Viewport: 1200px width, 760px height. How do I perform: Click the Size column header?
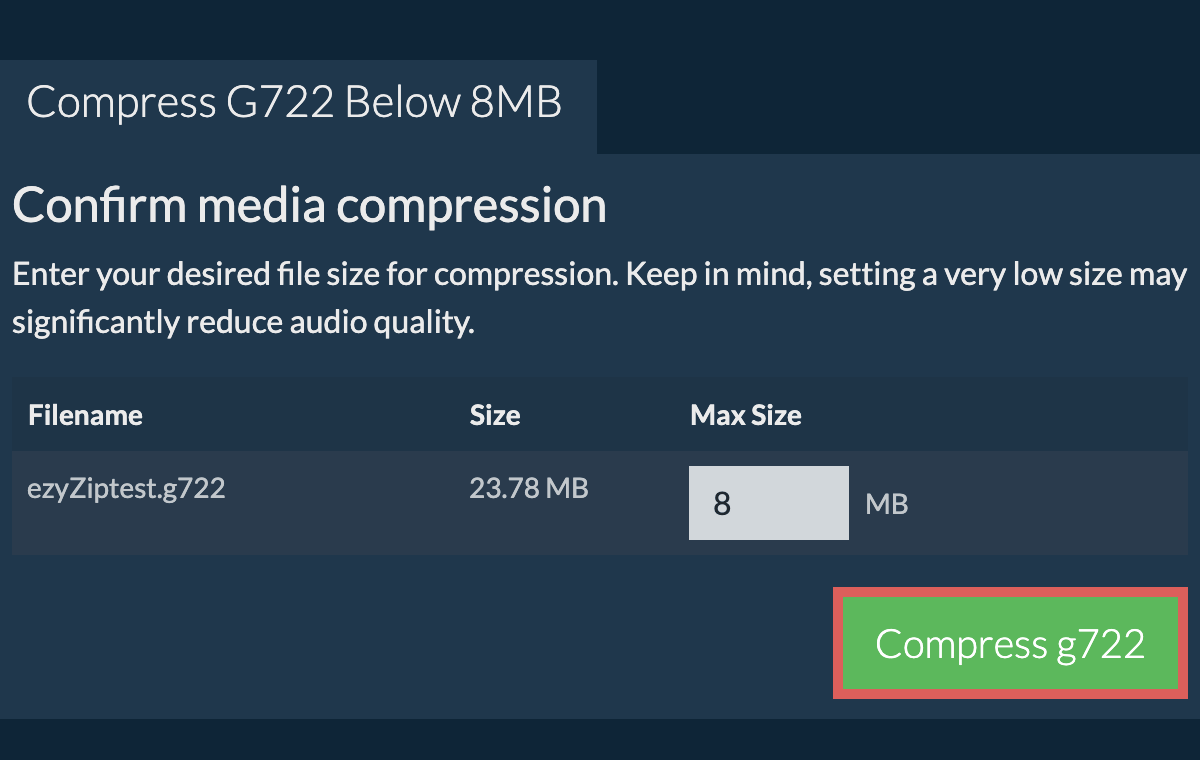click(495, 415)
